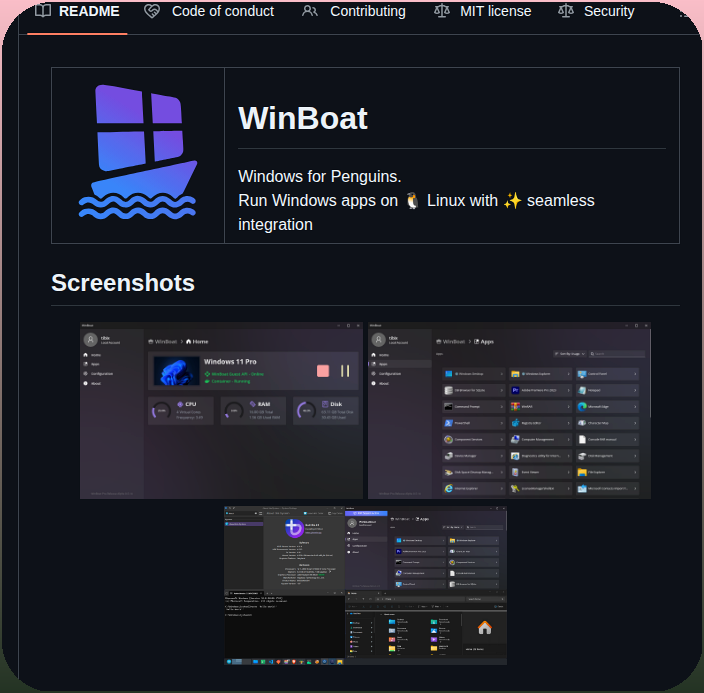The height and width of the screenshot is (693, 704).
Task: Open the WinBoat Apps list screenshot
Action: [x=509, y=411]
